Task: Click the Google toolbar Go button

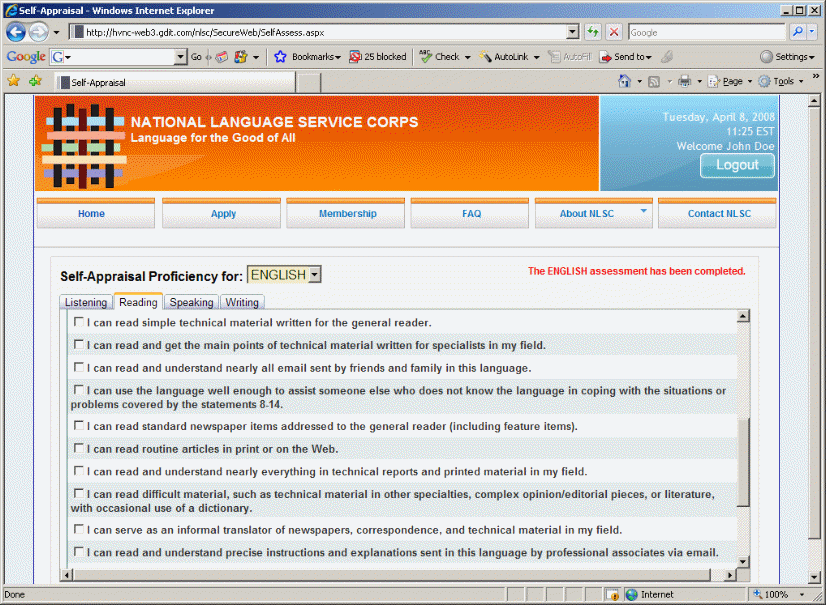Action: [x=196, y=56]
